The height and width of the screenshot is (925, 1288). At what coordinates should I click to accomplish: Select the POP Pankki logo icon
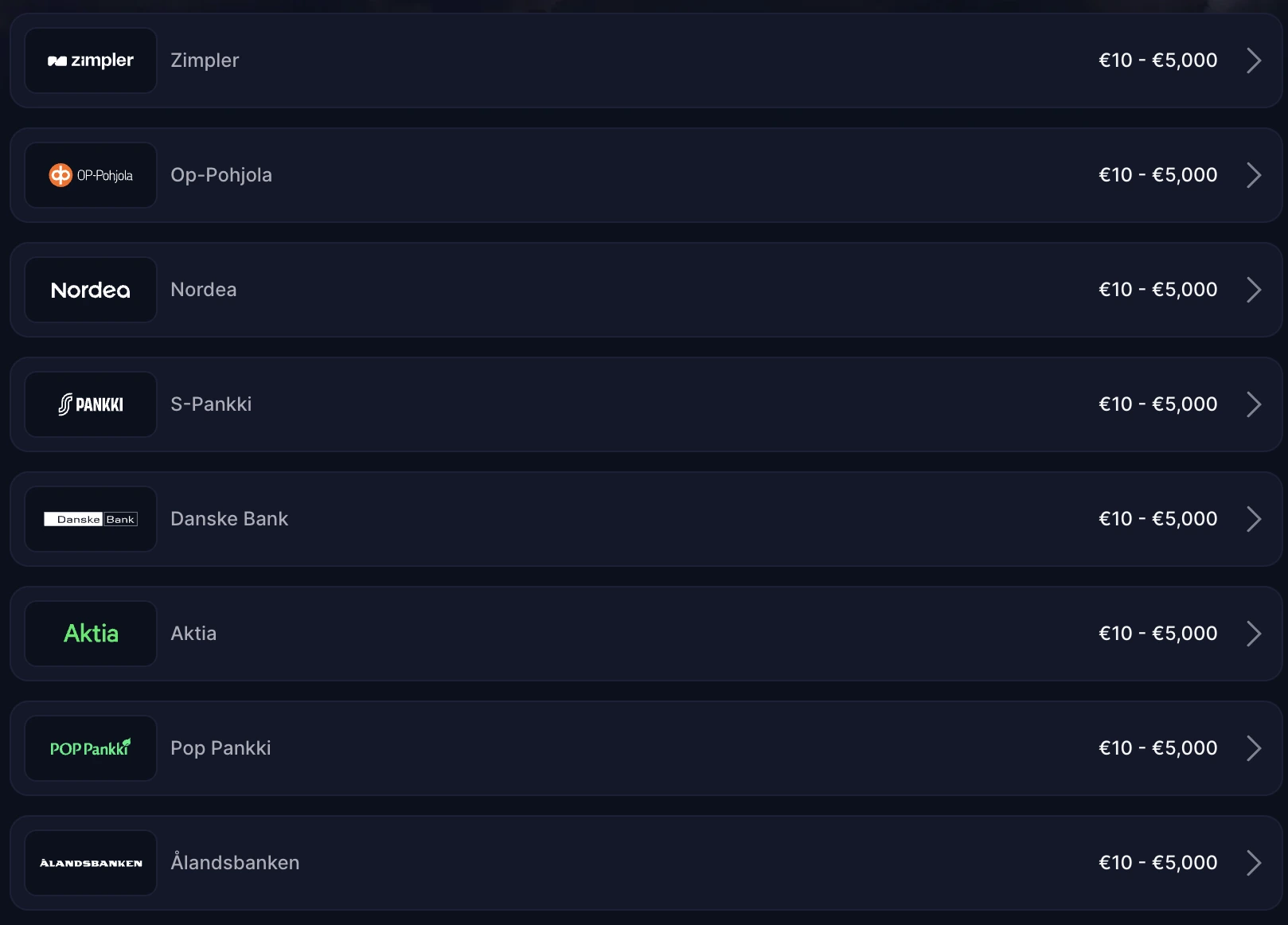pyautogui.click(x=90, y=747)
